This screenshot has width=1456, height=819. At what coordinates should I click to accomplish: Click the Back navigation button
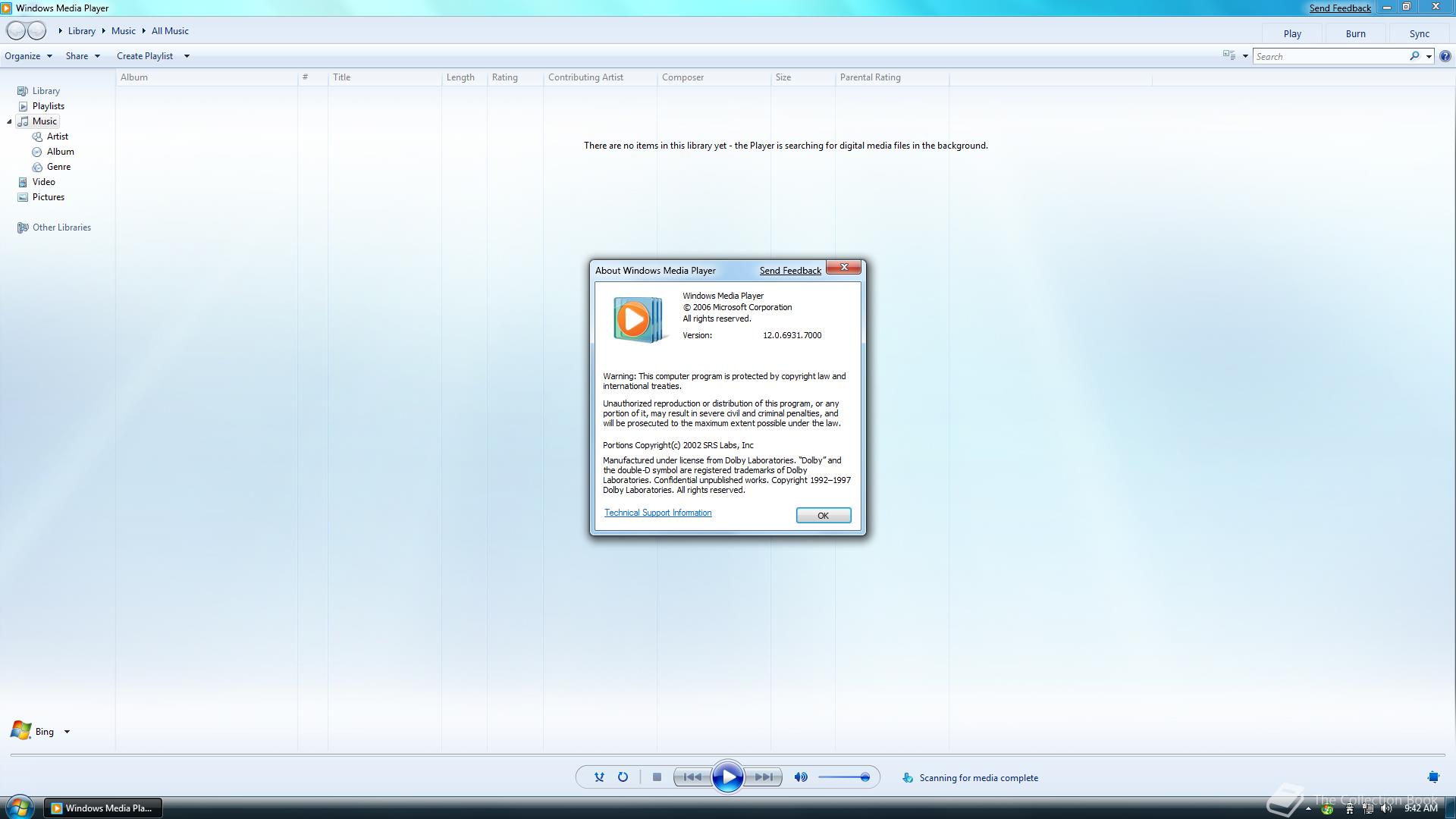pos(16,31)
